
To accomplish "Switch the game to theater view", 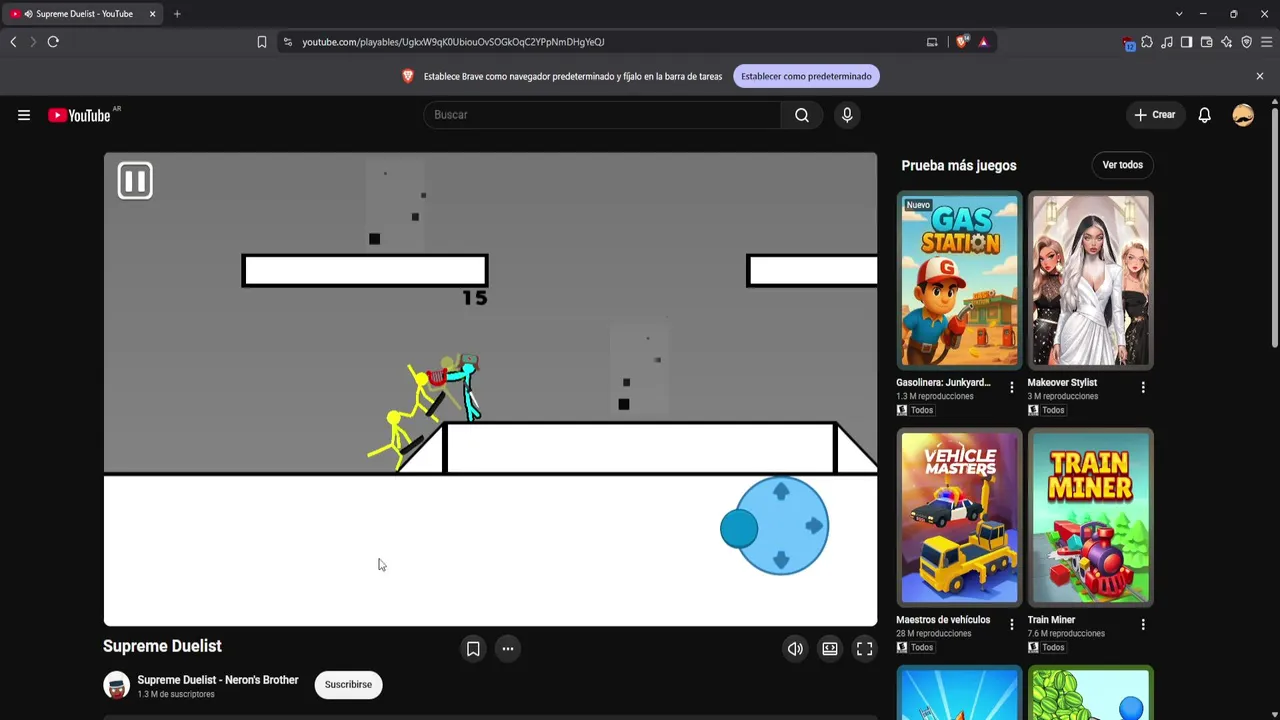I will click(x=830, y=649).
